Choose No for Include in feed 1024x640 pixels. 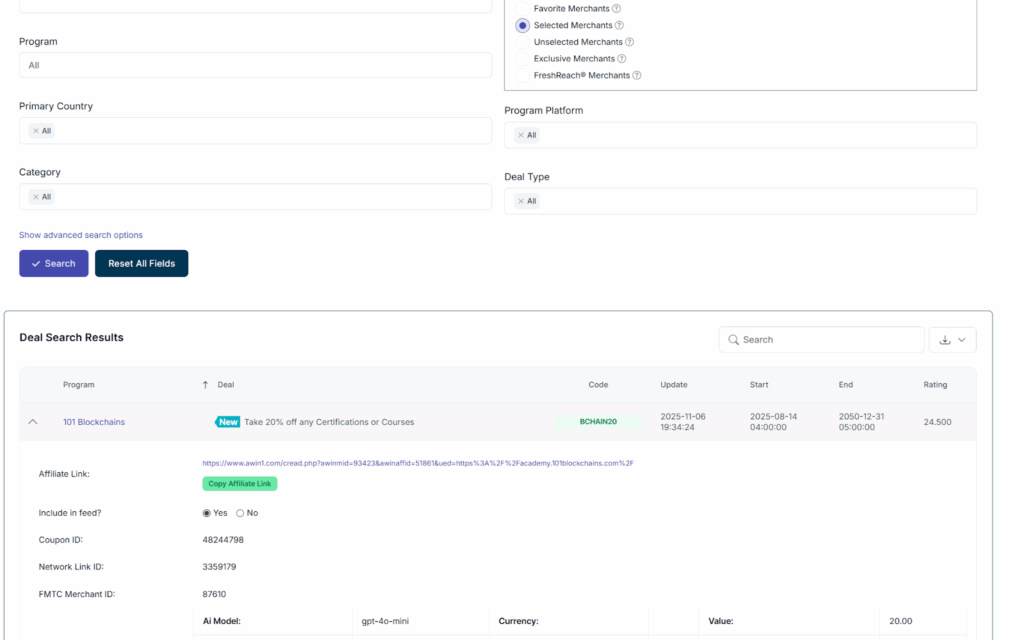coord(240,513)
